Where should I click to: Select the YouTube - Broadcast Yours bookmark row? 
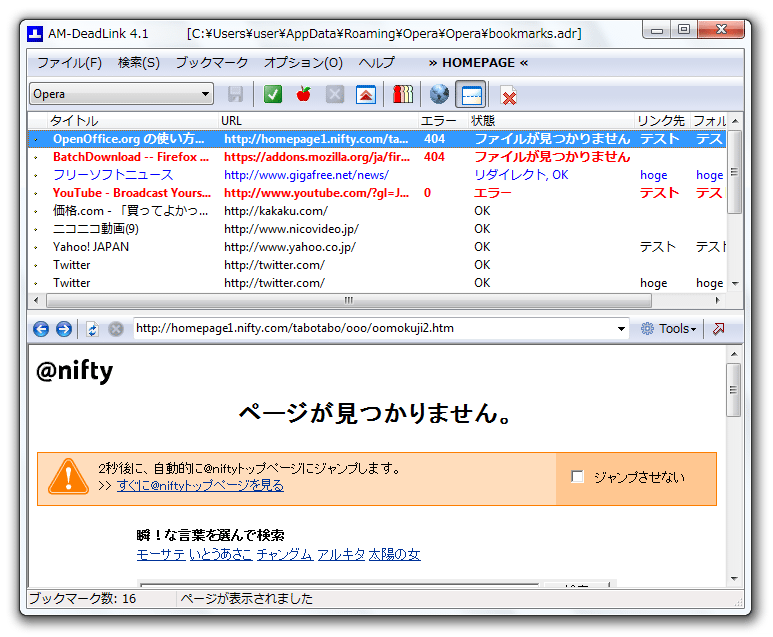click(x=377, y=193)
